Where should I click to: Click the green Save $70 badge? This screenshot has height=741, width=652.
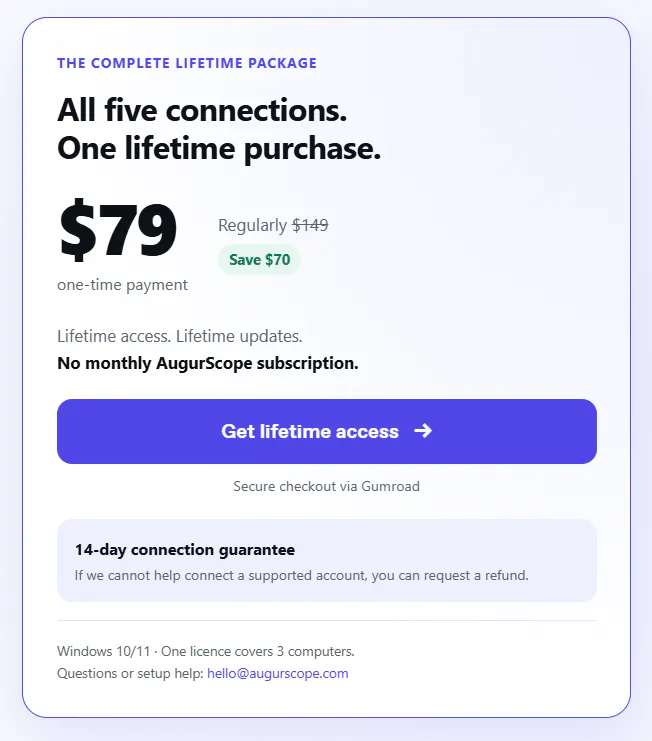pos(259,259)
